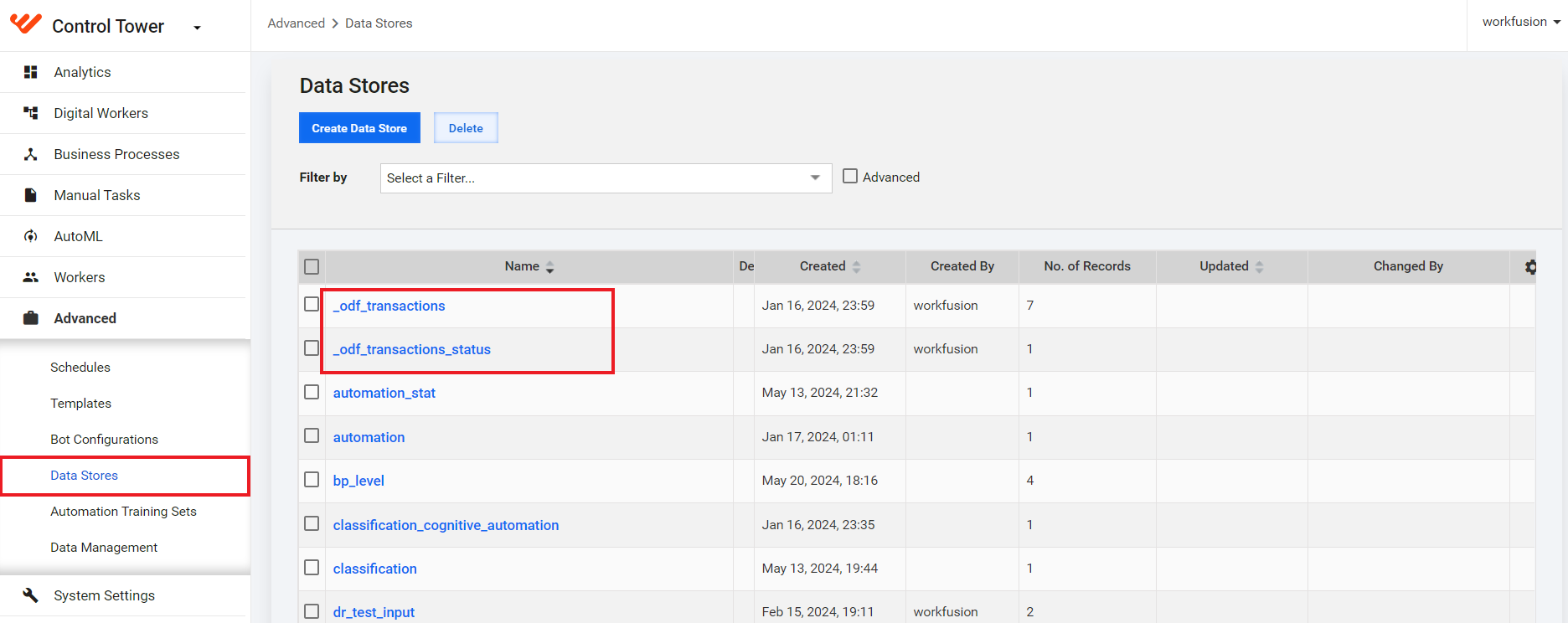Enable the Advanced filter checkbox
This screenshot has width=1568, height=623.
coord(850,177)
